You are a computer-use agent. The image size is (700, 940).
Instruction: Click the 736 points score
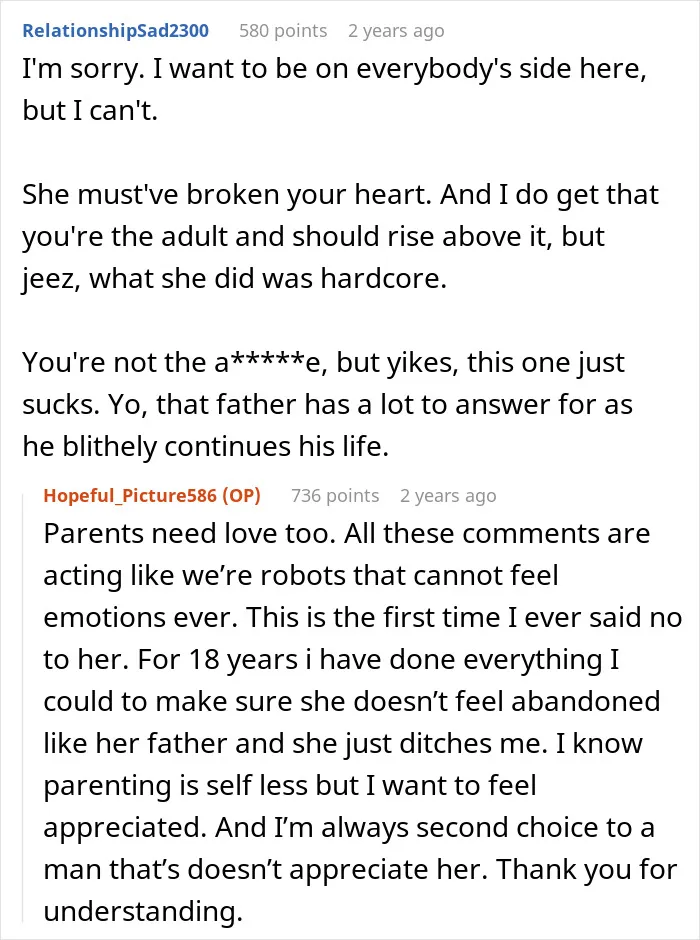click(x=335, y=496)
